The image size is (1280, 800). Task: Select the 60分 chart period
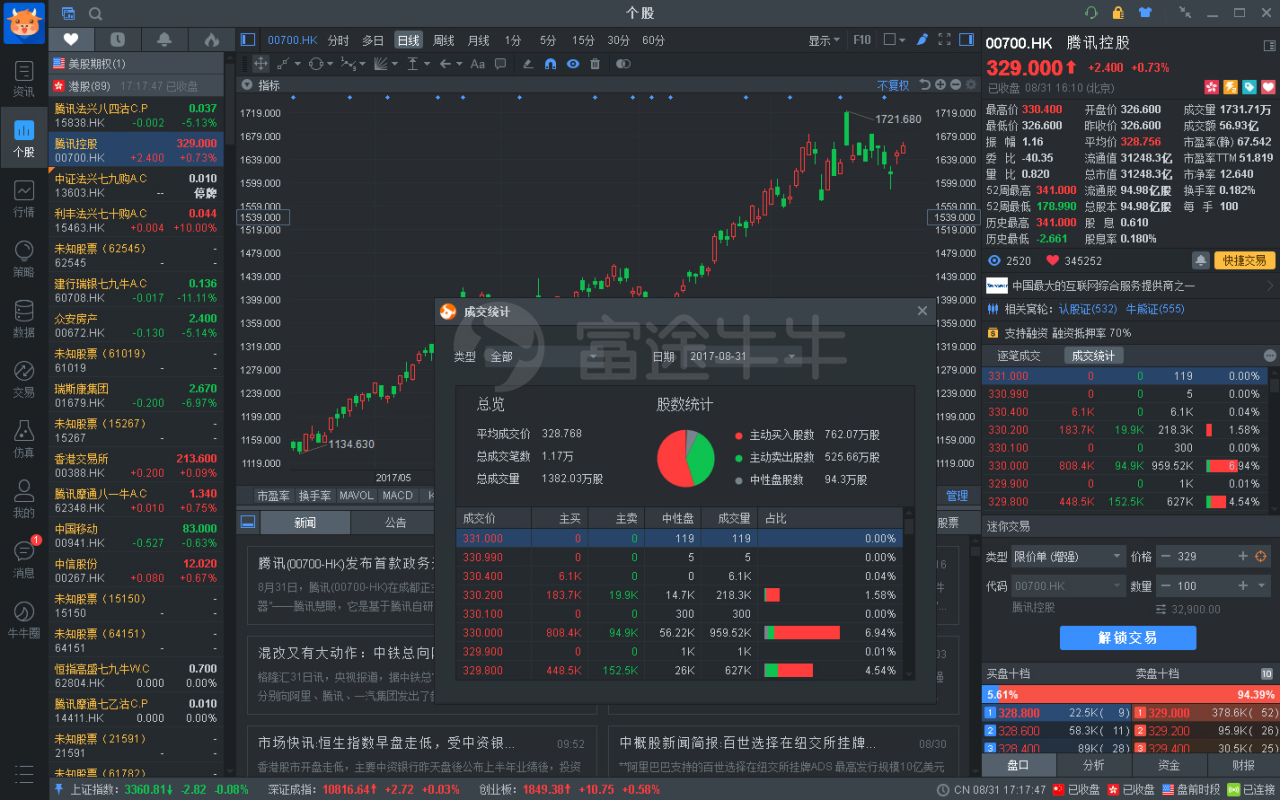click(x=653, y=40)
